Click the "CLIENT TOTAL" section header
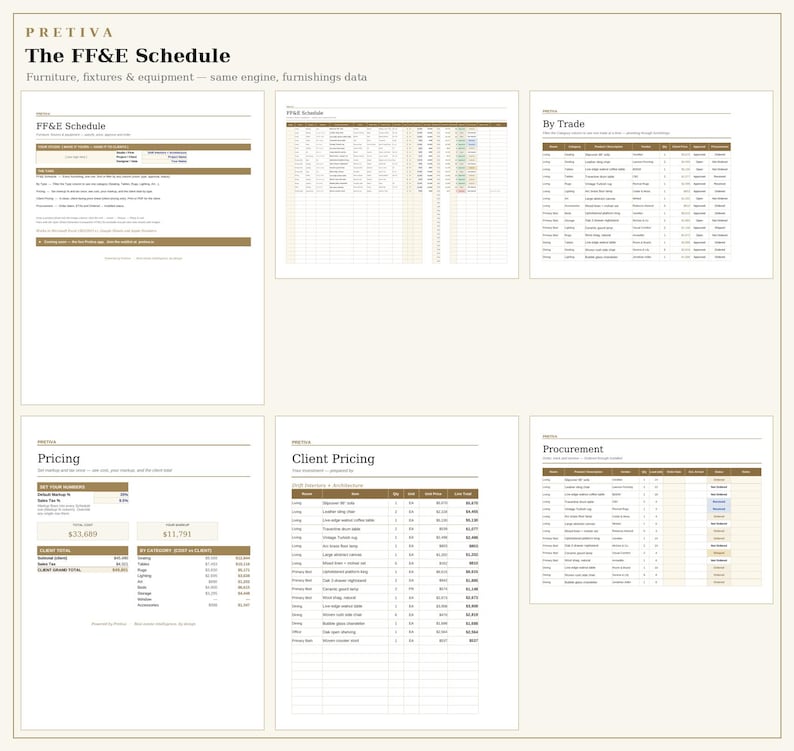 [x=83, y=550]
